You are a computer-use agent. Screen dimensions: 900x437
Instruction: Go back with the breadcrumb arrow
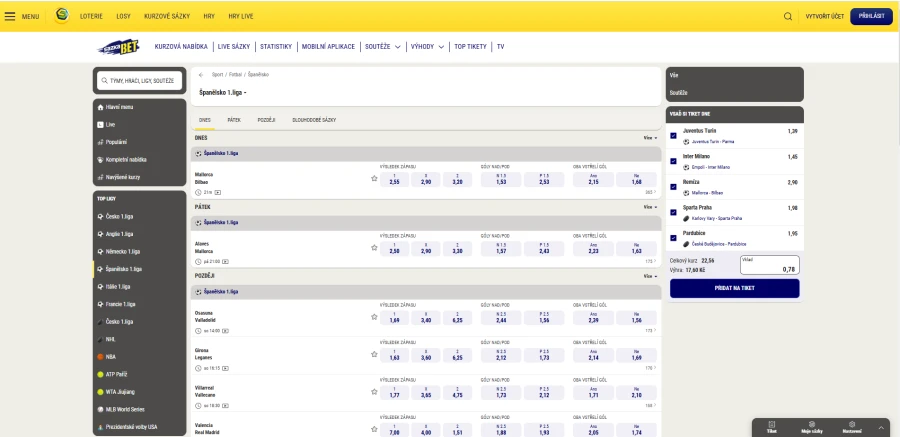click(201, 75)
